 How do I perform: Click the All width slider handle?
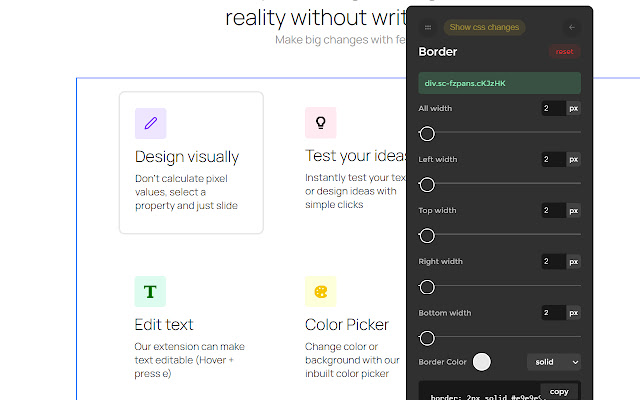coord(427,133)
